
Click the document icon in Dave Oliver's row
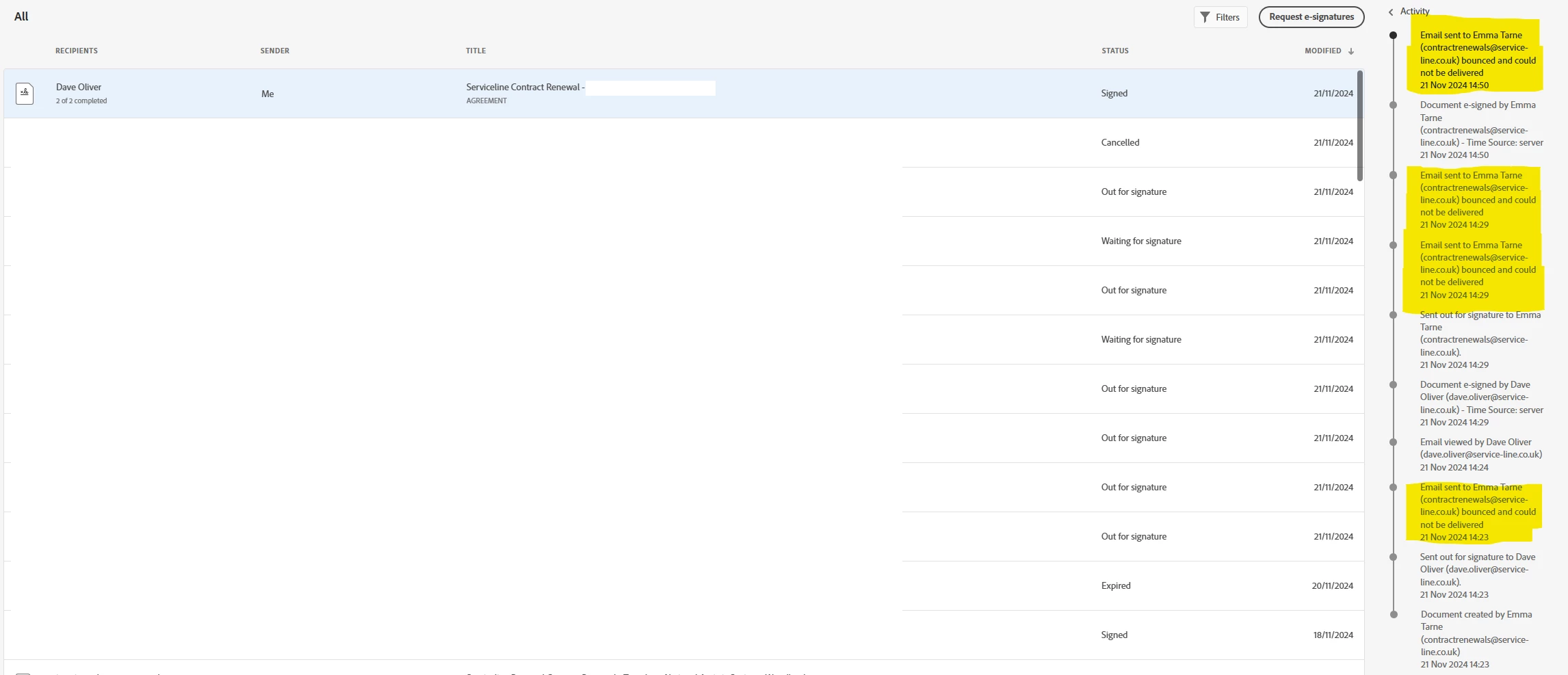(25, 93)
